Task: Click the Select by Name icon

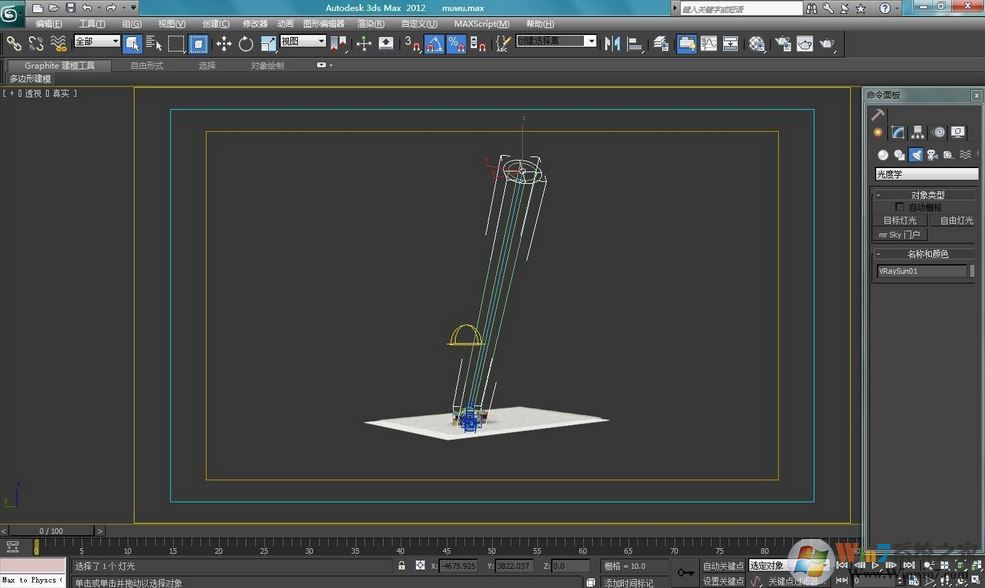Action: pos(154,43)
